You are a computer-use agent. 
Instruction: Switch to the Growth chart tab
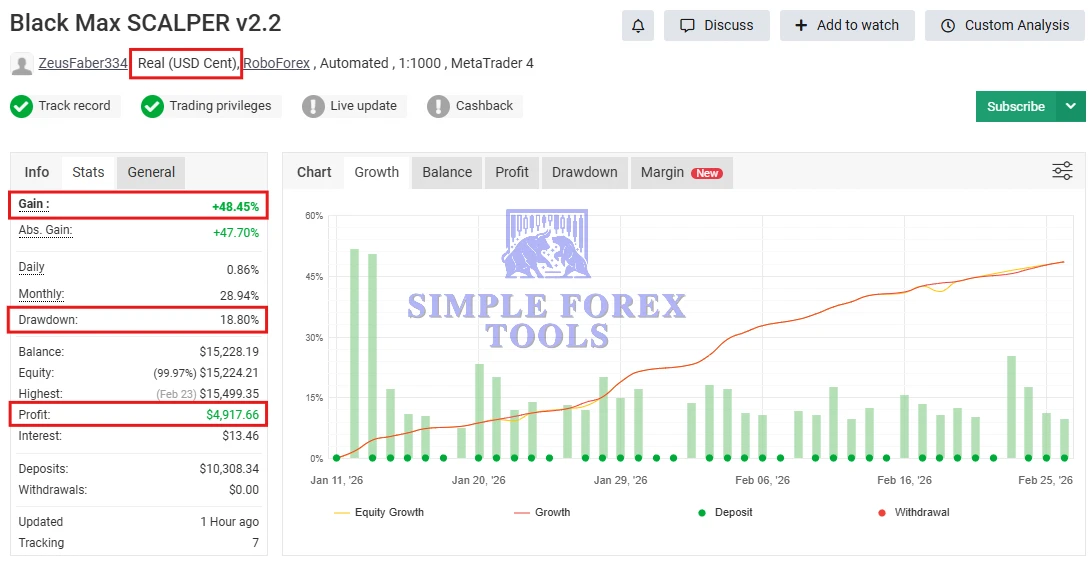[x=377, y=172]
